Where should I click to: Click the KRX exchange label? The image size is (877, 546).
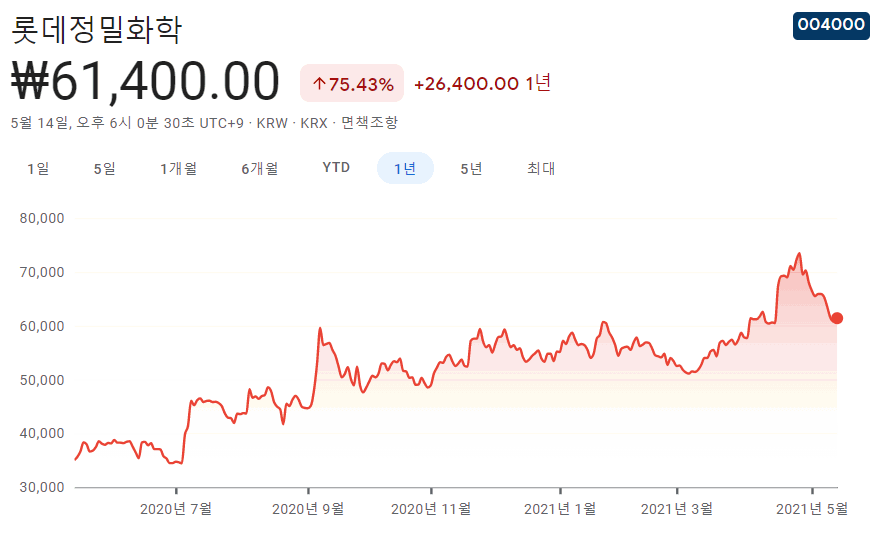314,123
